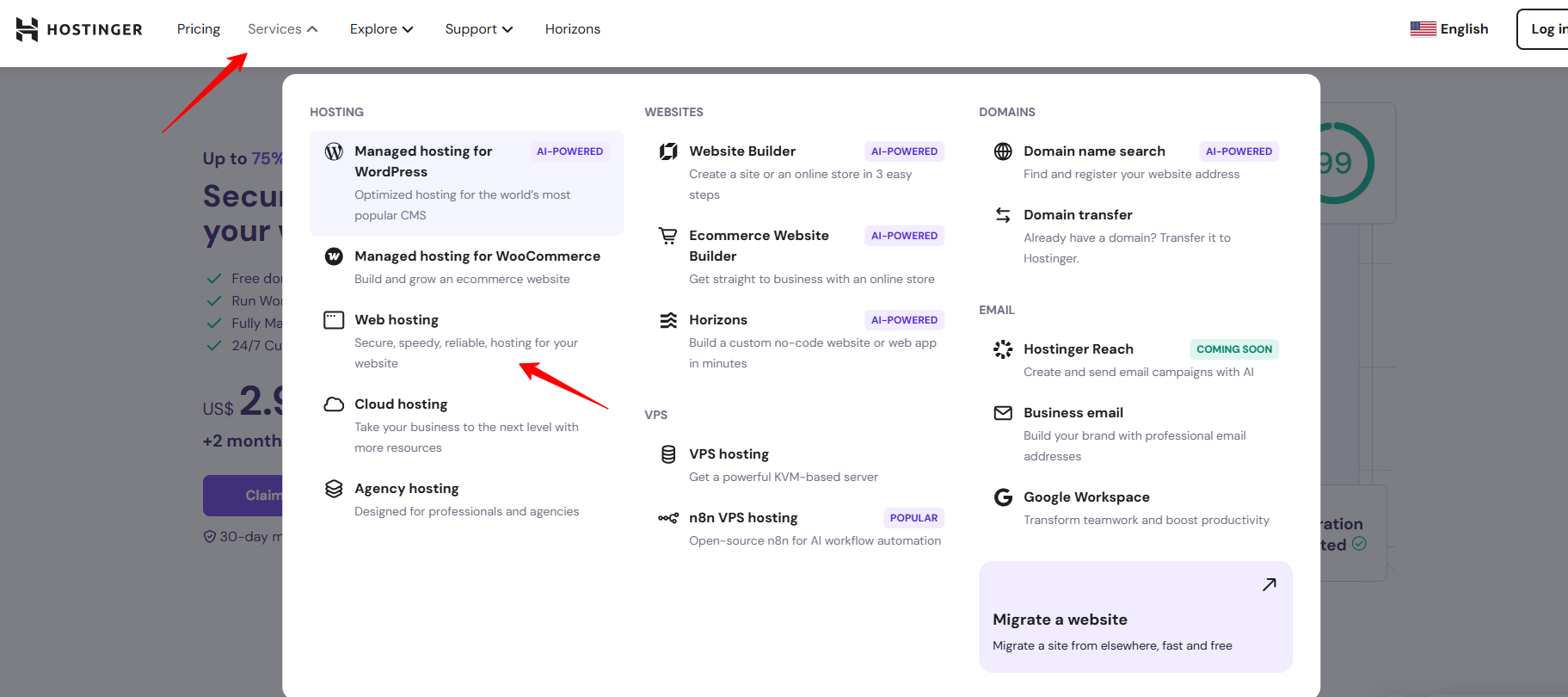The image size is (1568, 697).
Task: Open the n8n VPS hosting link
Action: [743, 518]
